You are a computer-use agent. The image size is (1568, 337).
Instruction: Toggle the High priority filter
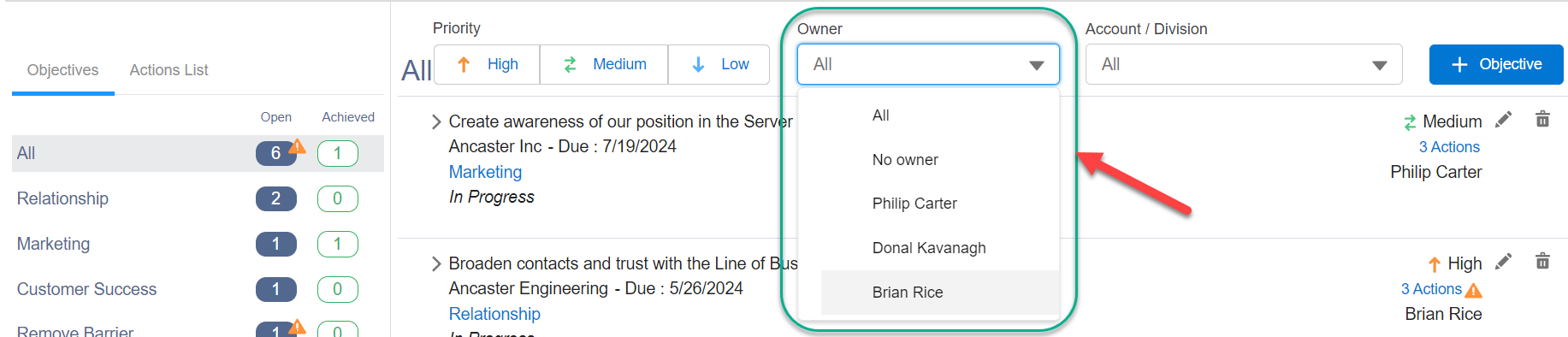tap(487, 64)
